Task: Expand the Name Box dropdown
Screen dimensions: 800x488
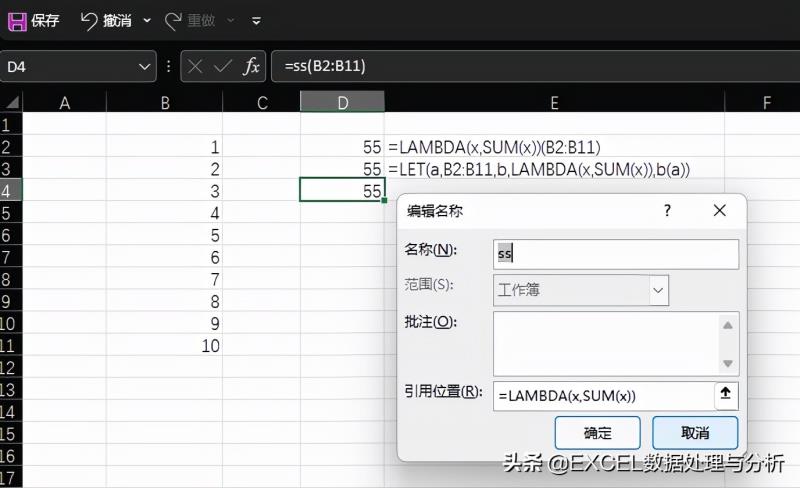Action: click(144, 66)
